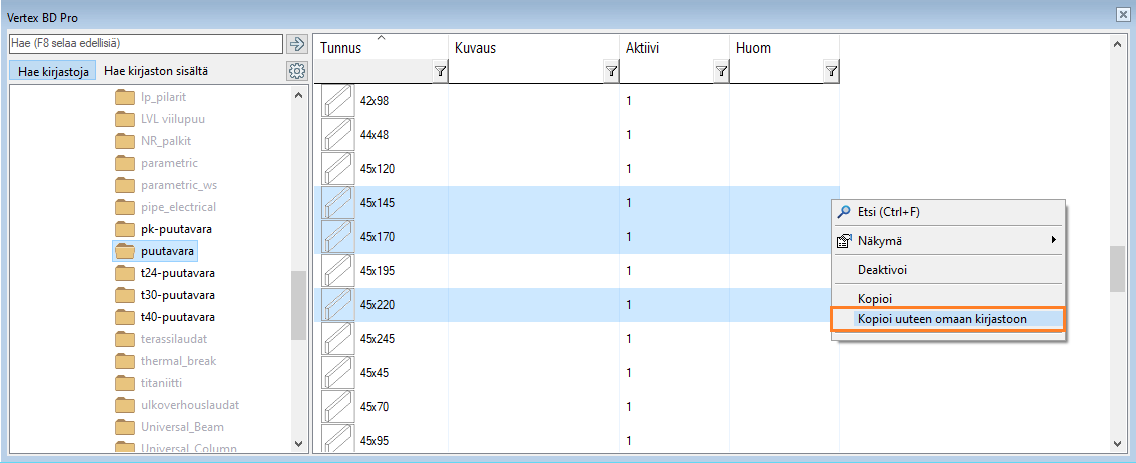Click the filter icon under Aktiivi column
This screenshot has height=463, width=1136.
[x=721, y=71]
